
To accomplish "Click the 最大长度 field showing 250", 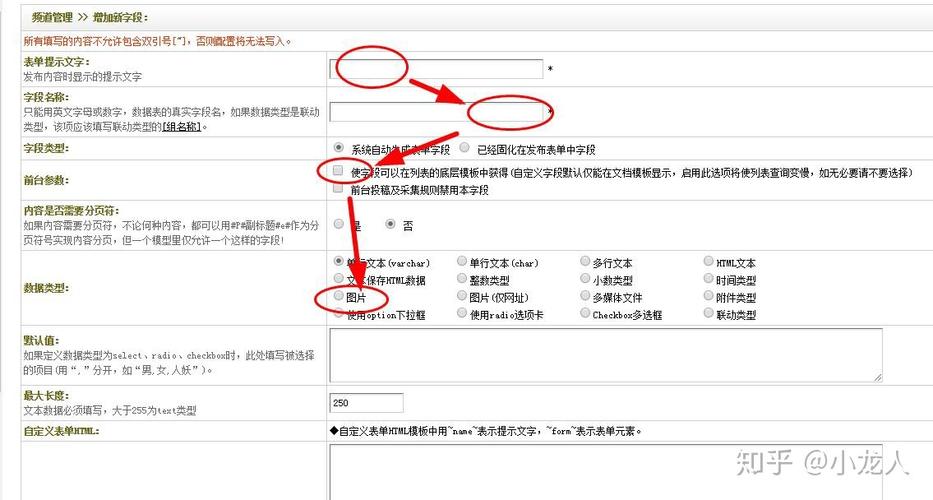I will [x=366, y=403].
